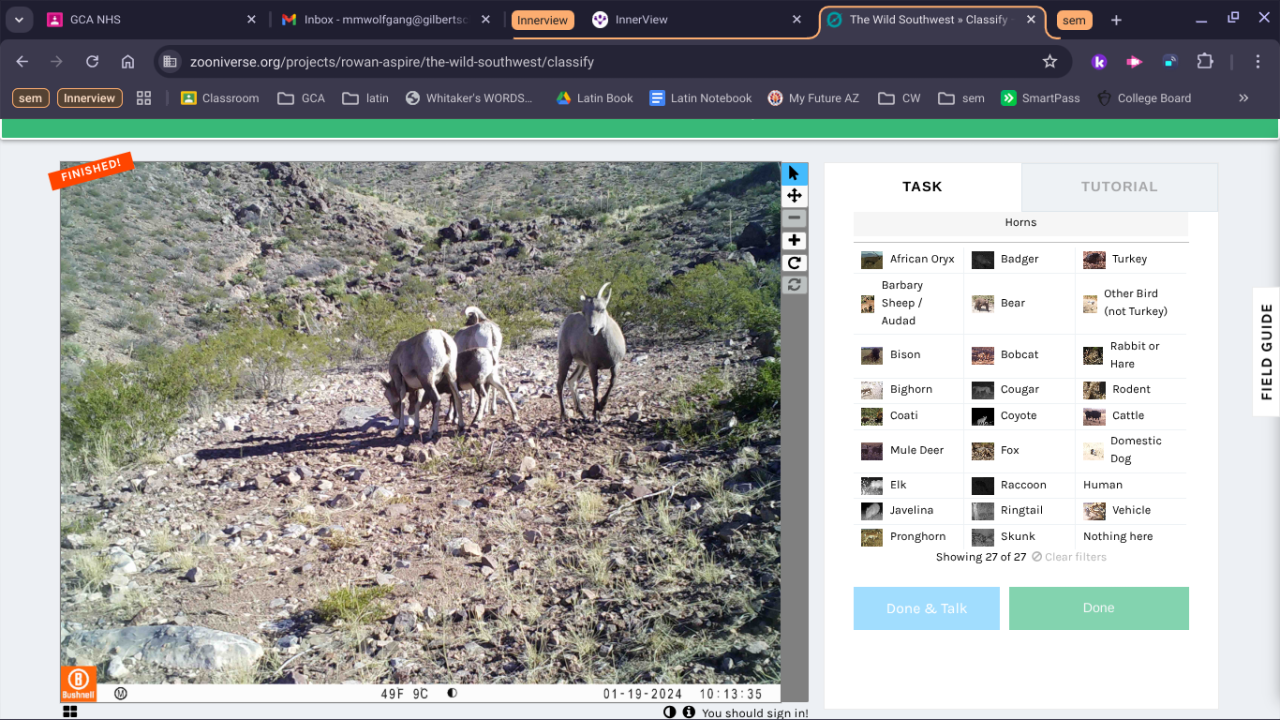Open a new browser tab
The height and width of the screenshot is (720, 1280).
(1116, 20)
